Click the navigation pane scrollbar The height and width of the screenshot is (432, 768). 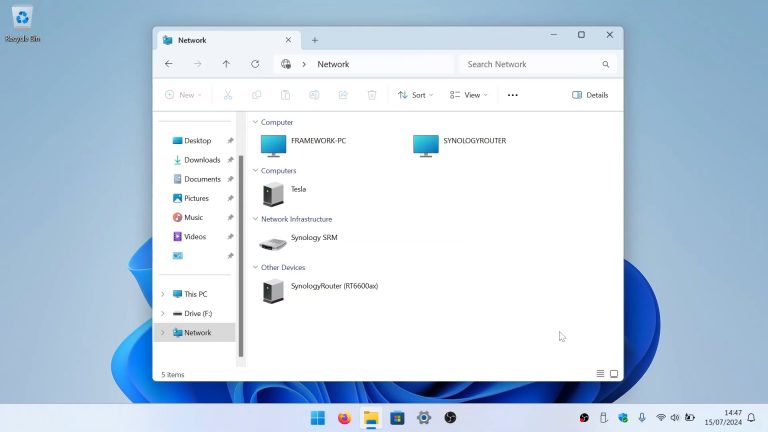click(240, 255)
